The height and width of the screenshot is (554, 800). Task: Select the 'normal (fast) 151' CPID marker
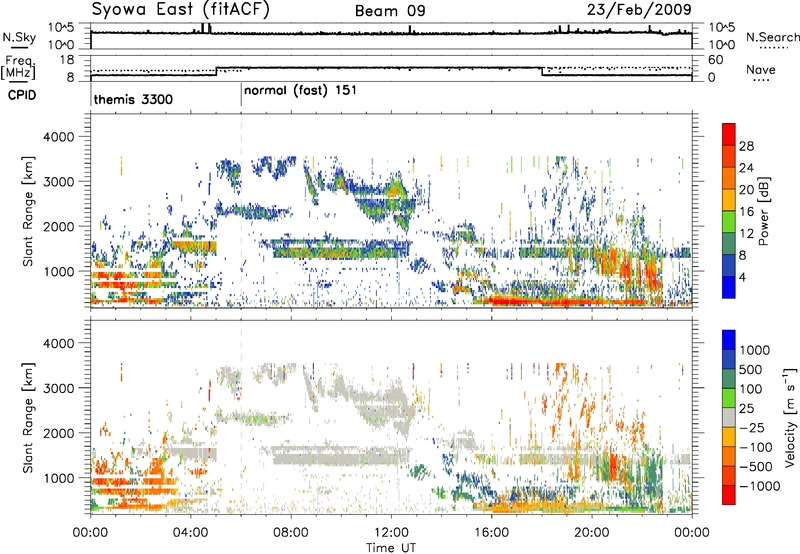pos(300,91)
